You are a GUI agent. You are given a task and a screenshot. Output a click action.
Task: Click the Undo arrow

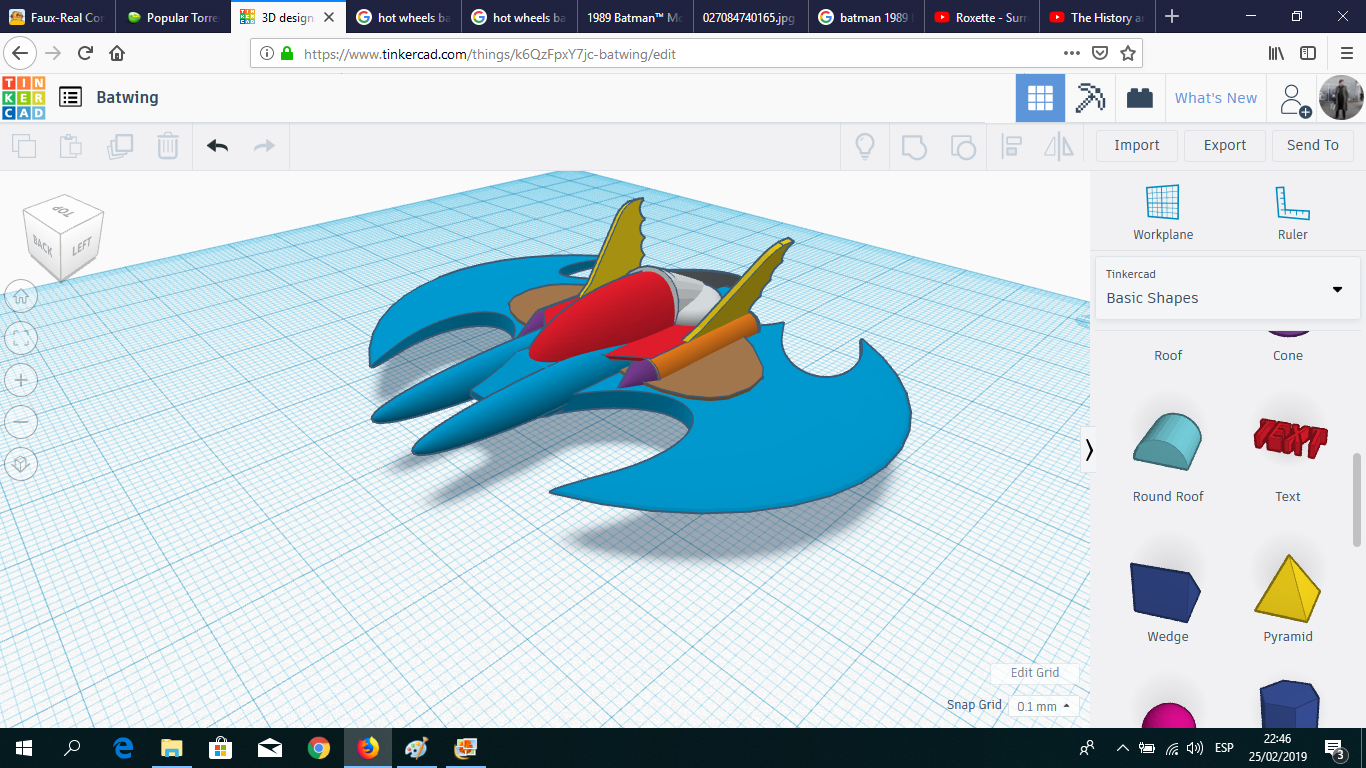[217, 146]
